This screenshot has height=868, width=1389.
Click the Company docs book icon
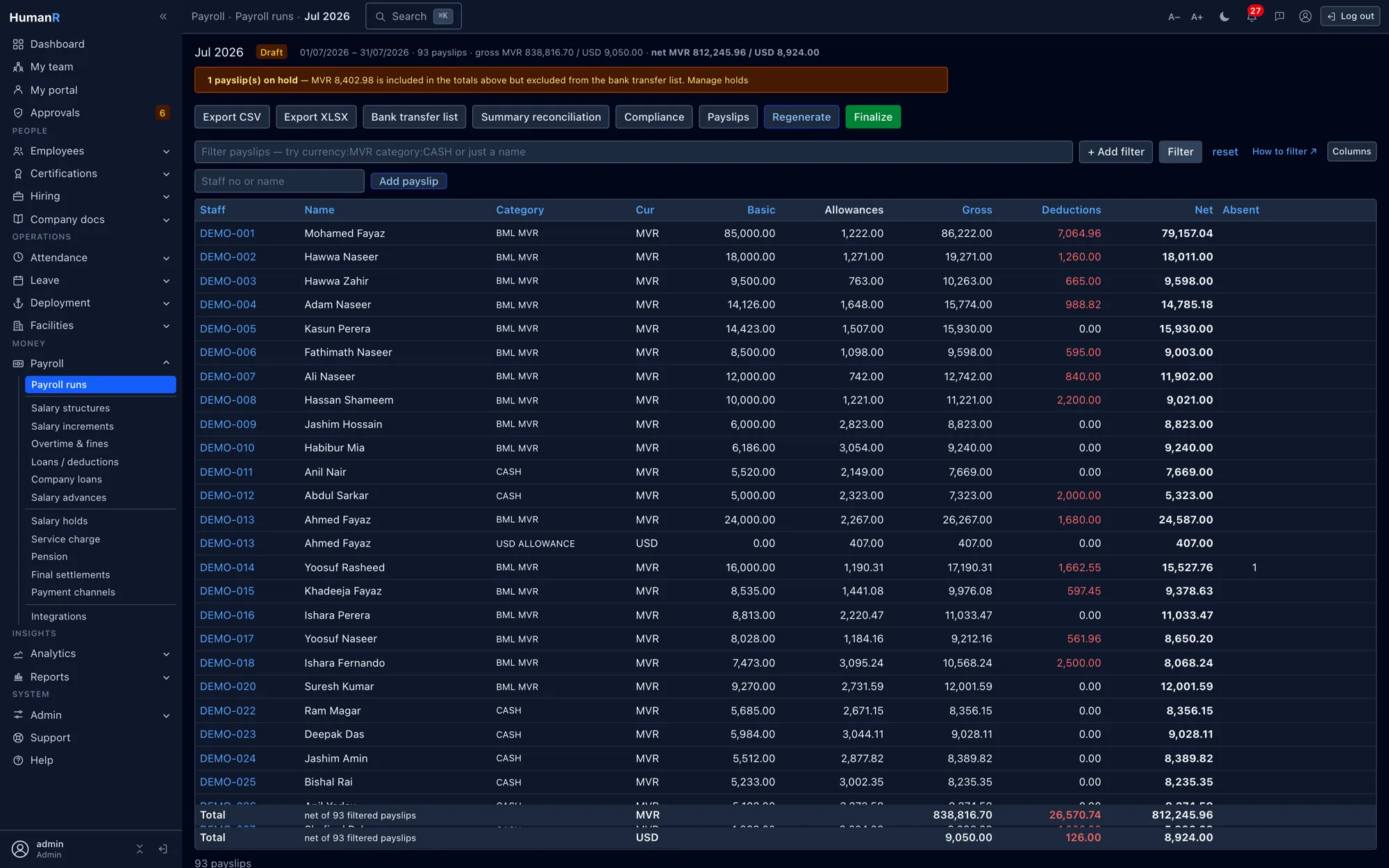coord(18,219)
